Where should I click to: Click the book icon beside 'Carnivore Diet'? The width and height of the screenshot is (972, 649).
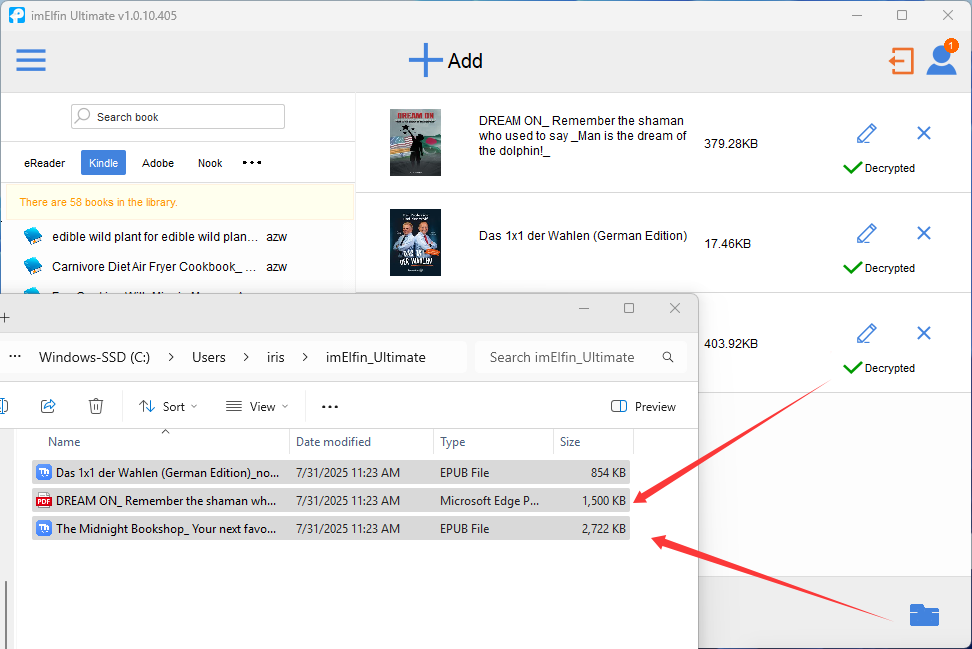(x=33, y=267)
